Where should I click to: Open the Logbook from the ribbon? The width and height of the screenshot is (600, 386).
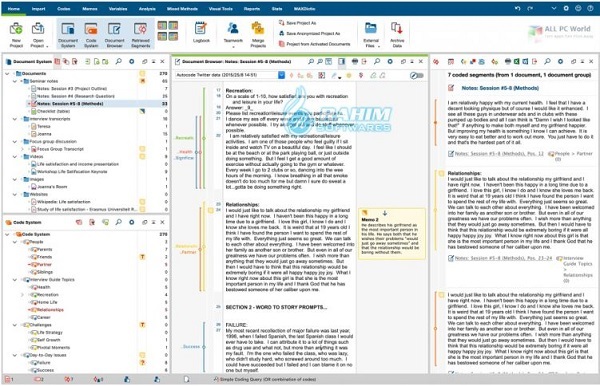201,32
